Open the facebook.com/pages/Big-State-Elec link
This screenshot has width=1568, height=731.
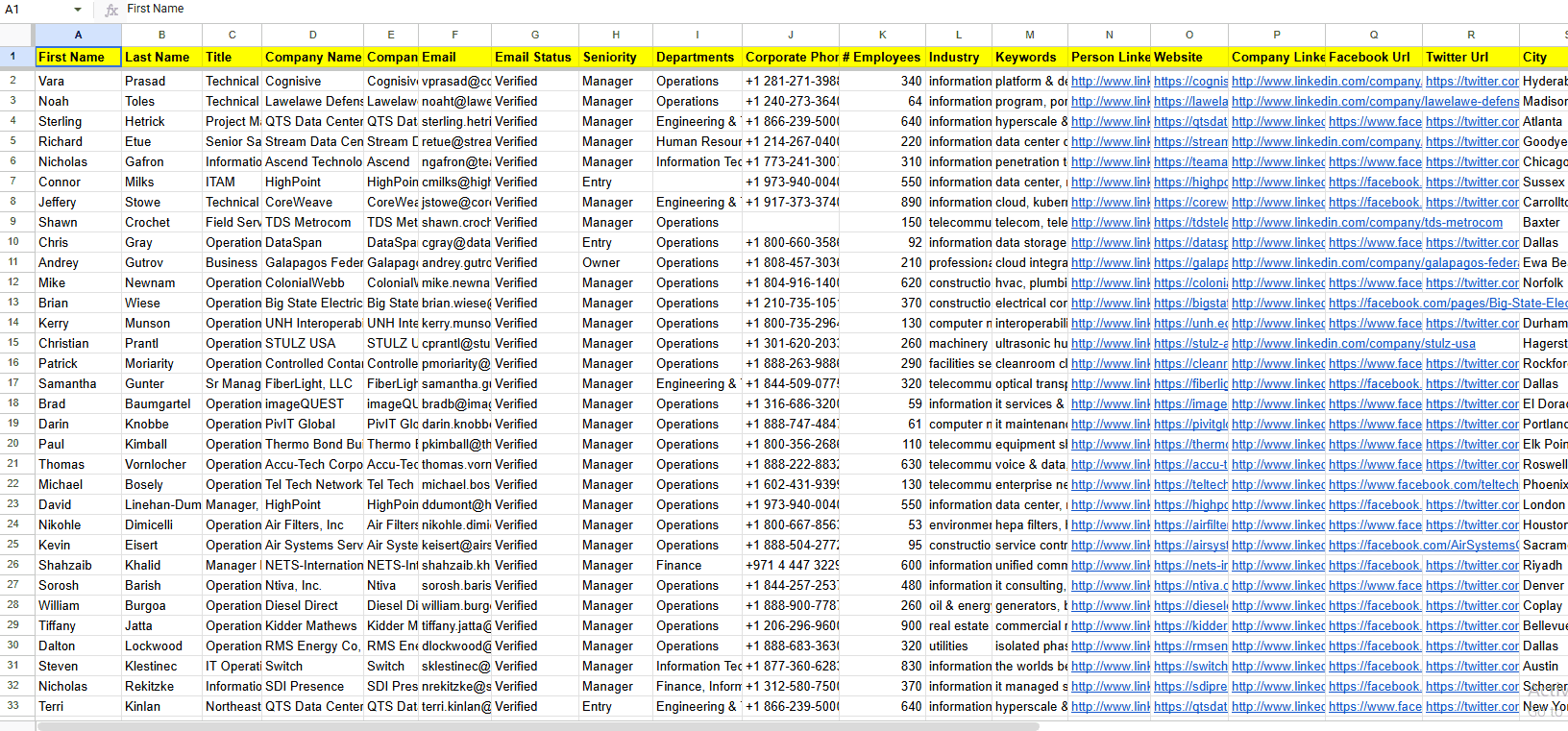point(1448,304)
